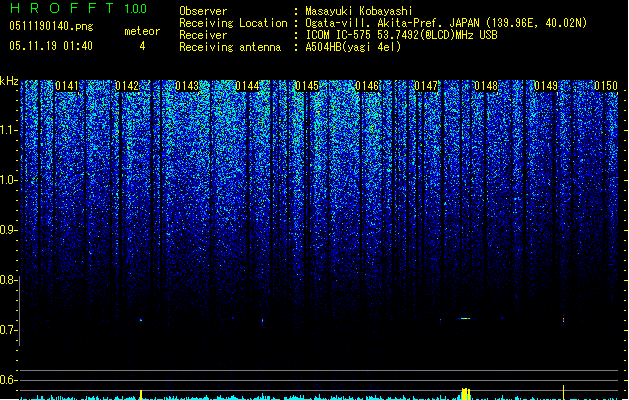This screenshot has width=629, height=400.
Task: Click the 0.8 kHz axis tick label
Action: tap(8, 280)
